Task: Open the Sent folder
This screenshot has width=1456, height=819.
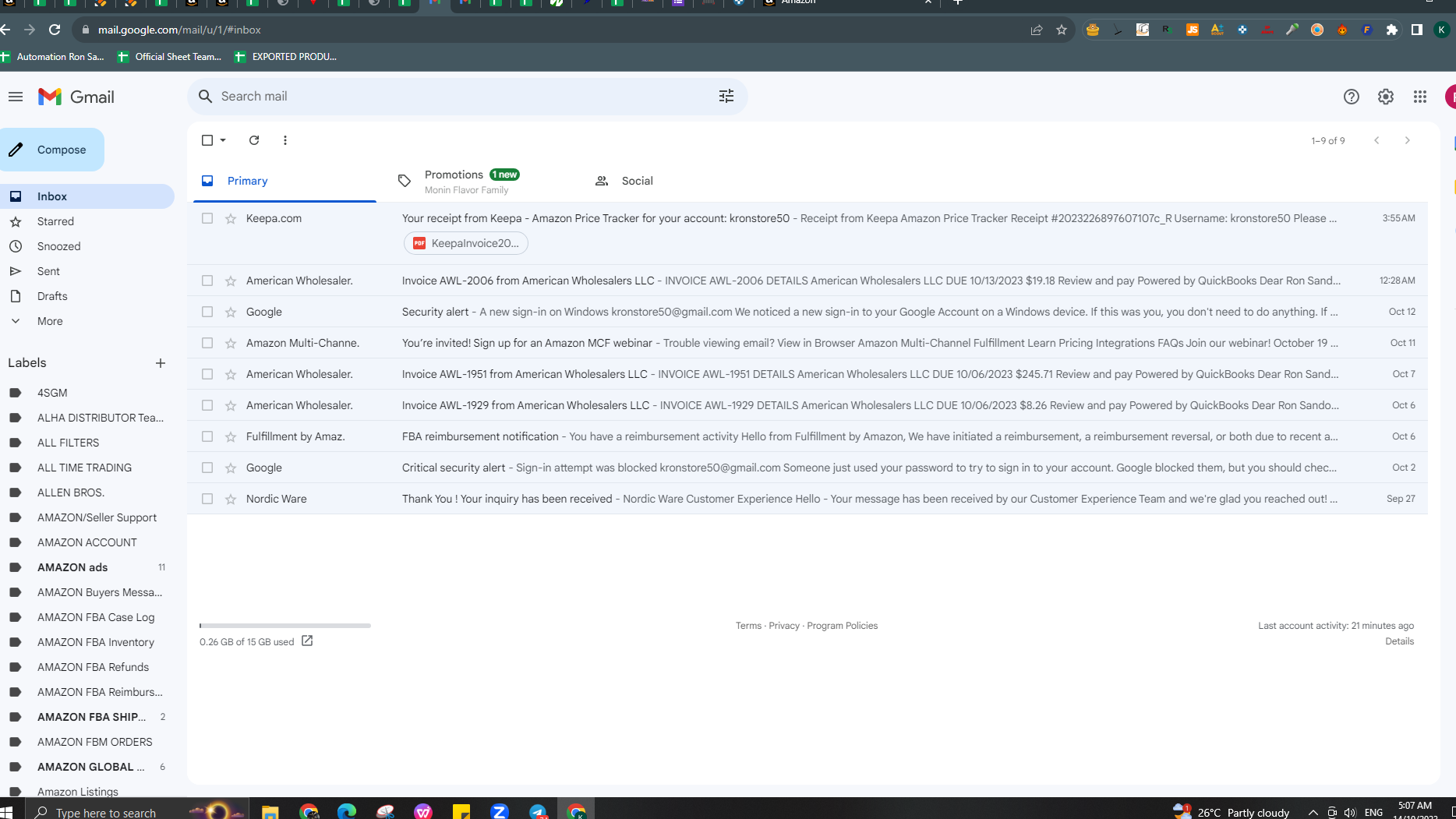Action: point(87,271)
